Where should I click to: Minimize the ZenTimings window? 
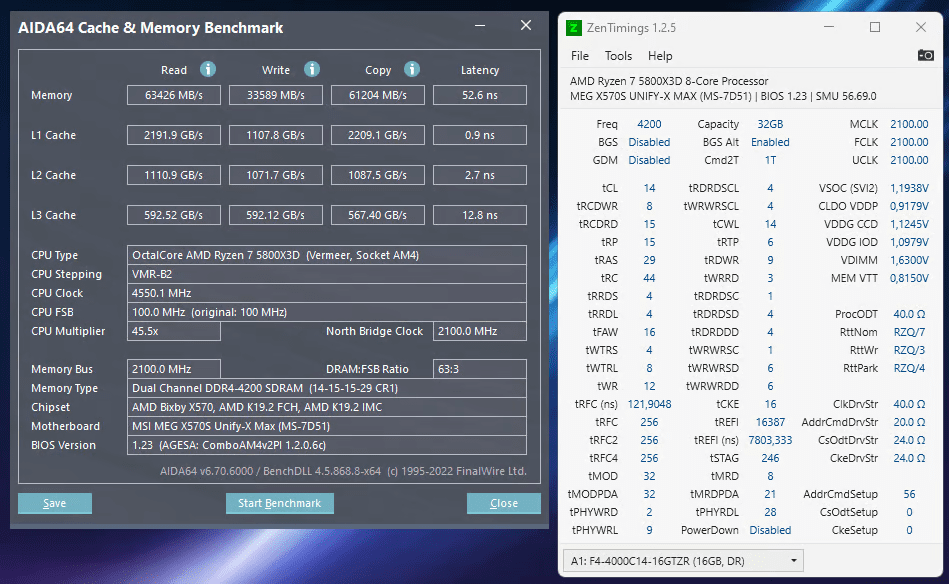829,27
